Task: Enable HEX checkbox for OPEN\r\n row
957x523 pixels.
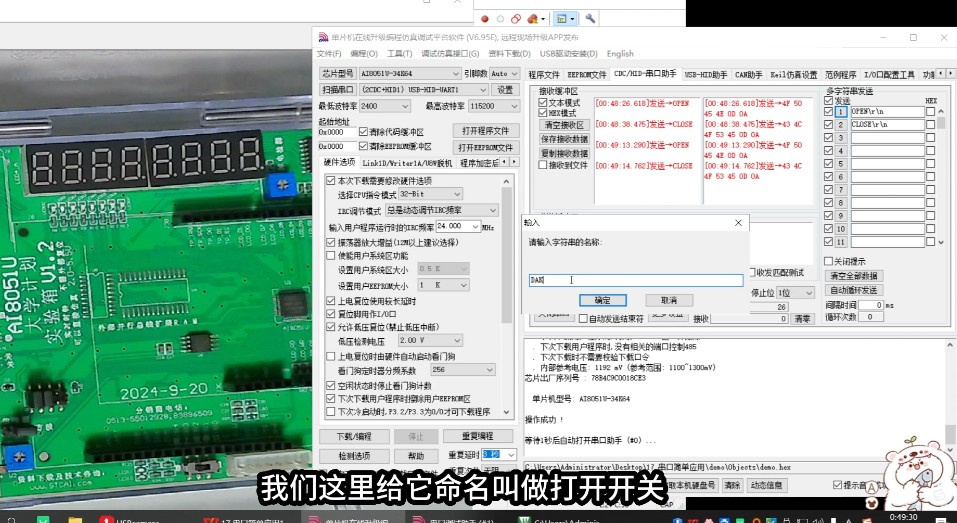Action: [x=930, y=112]
